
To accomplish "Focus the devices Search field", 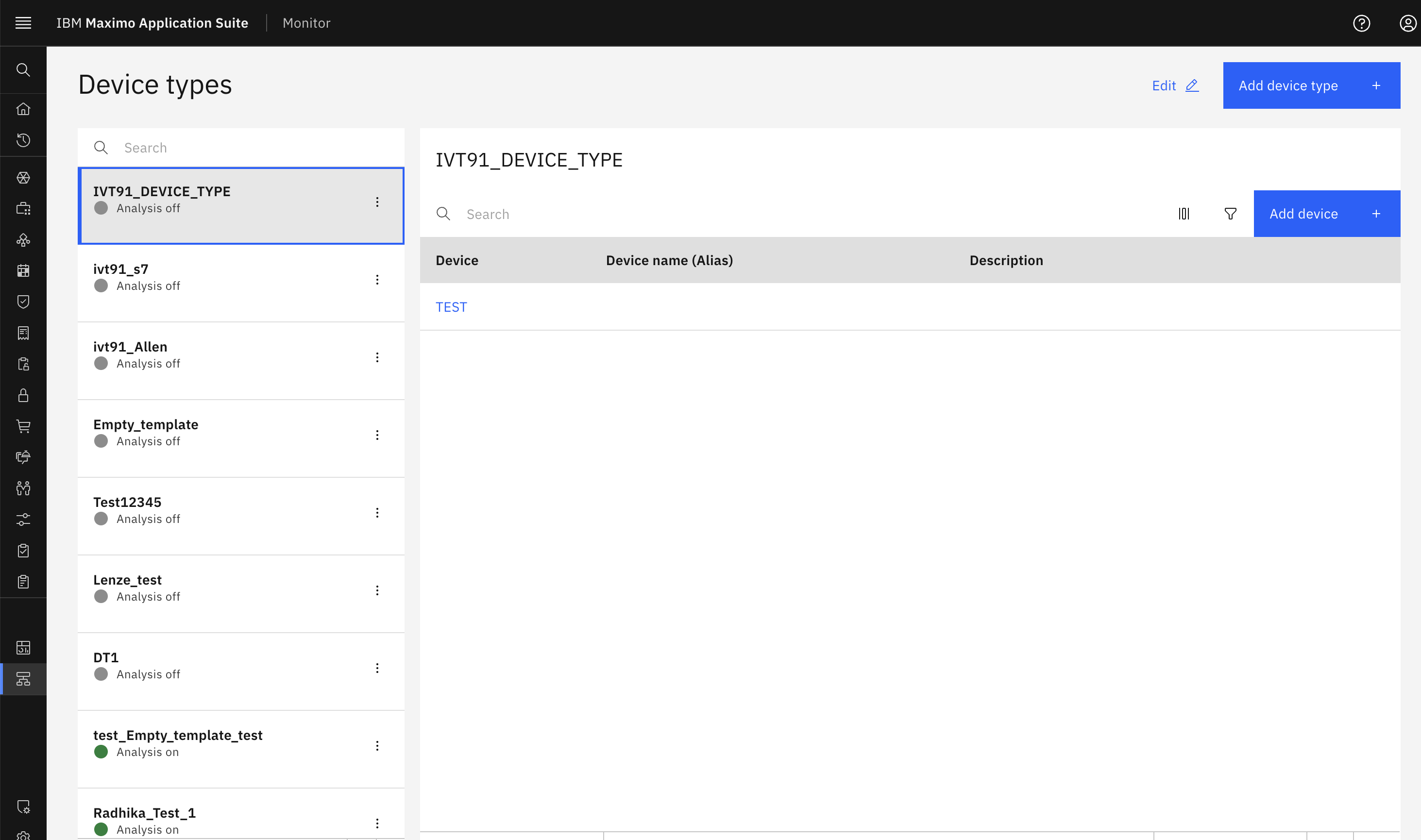I will pos(790,214).
